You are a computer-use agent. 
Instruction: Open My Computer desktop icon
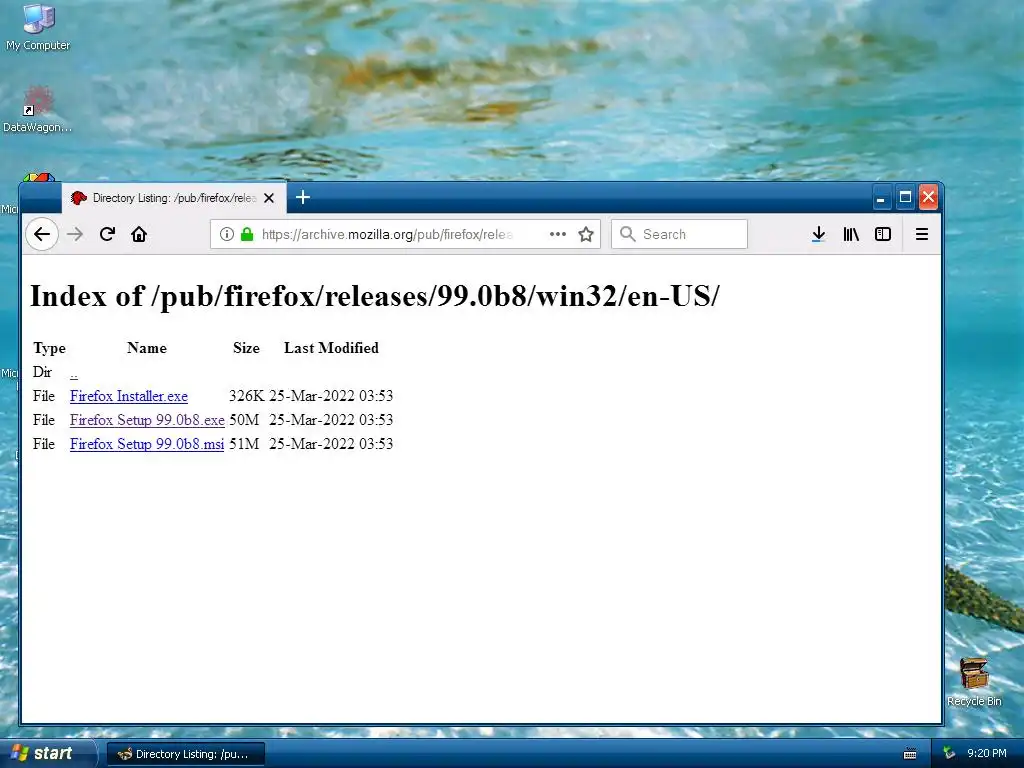coord(38,27)
